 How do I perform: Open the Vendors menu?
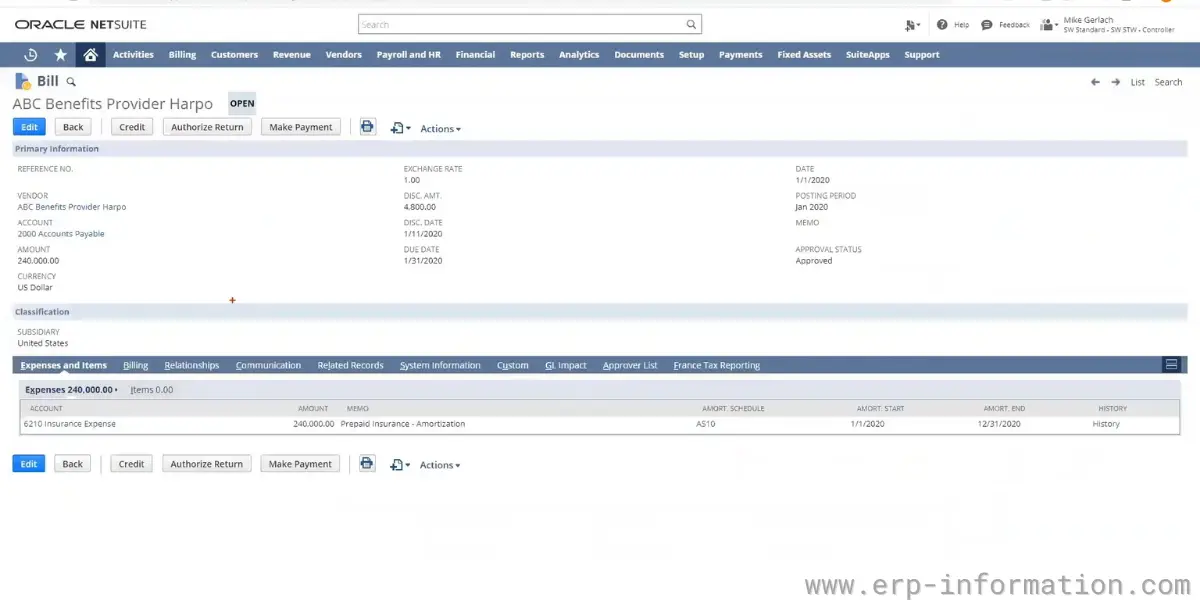[344, 55]
